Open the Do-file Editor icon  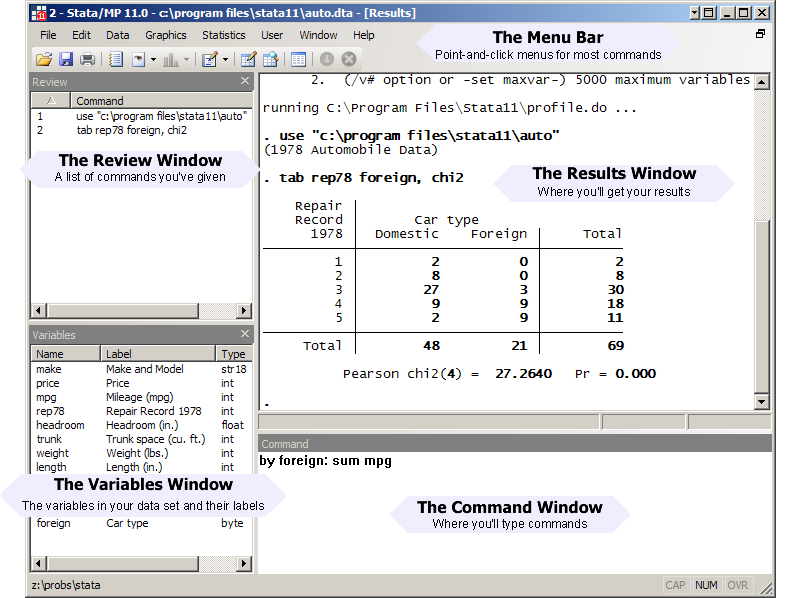(x=209, y=60)
